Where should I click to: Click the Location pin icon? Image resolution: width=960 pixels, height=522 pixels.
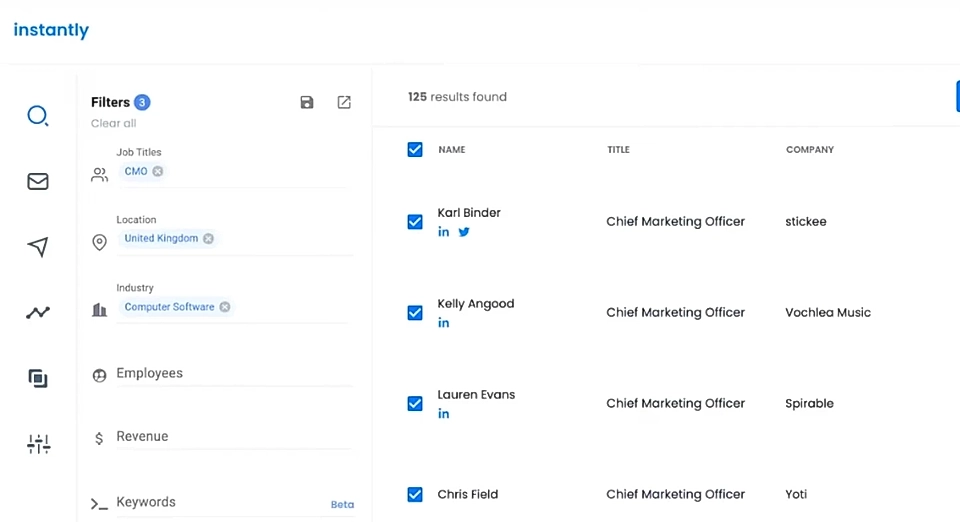point(99,242)
